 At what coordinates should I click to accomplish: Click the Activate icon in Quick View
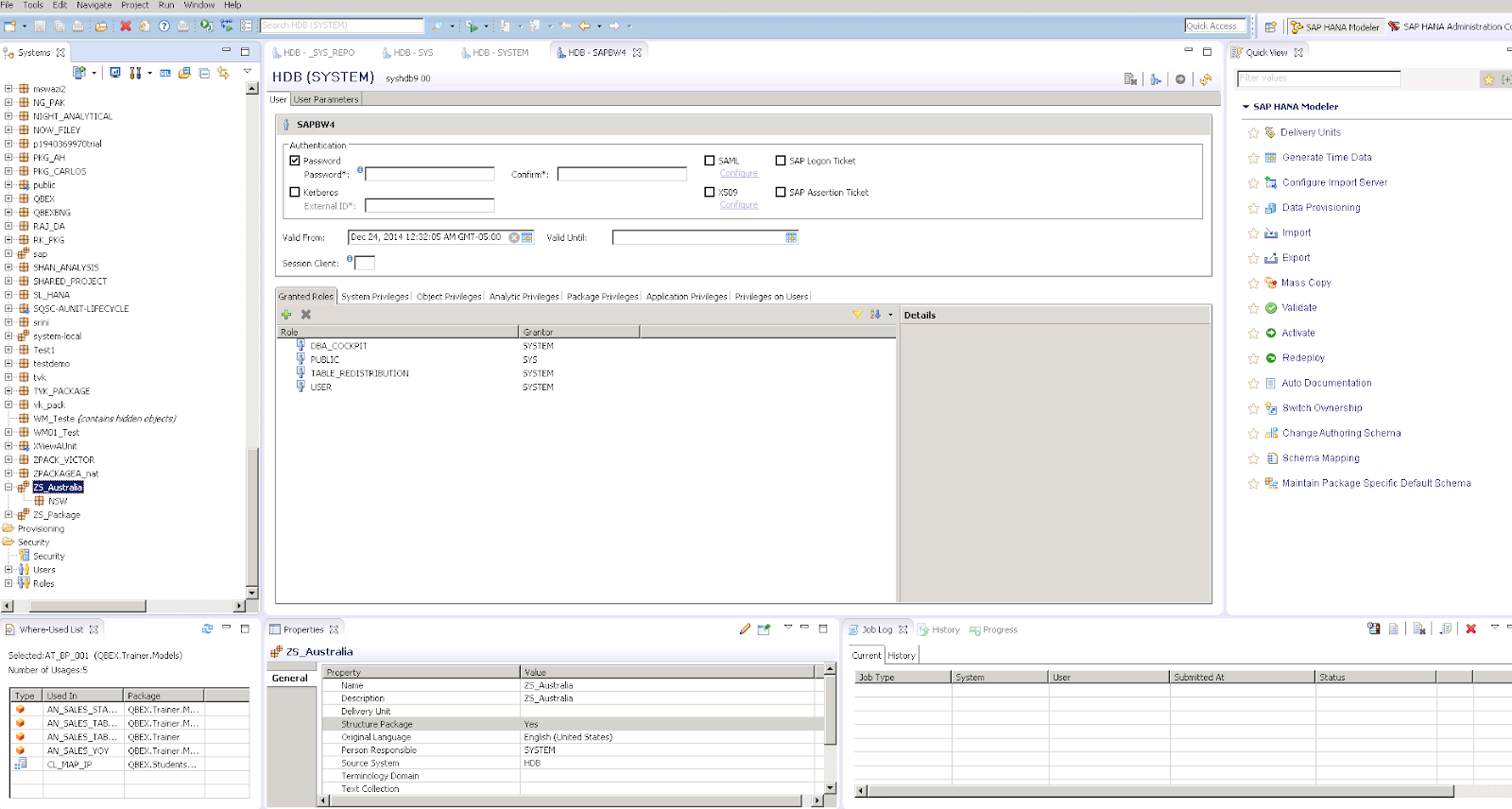(1271, 333)
